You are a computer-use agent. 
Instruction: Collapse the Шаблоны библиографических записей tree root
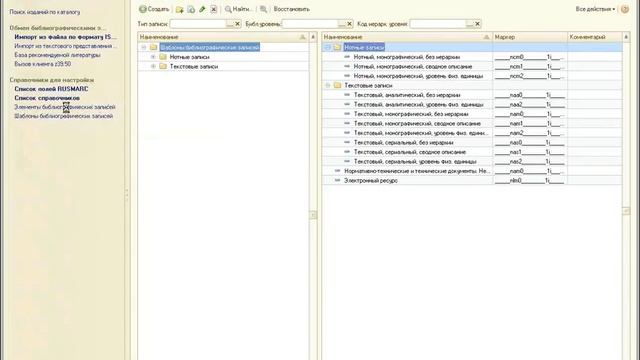(144, 47)
